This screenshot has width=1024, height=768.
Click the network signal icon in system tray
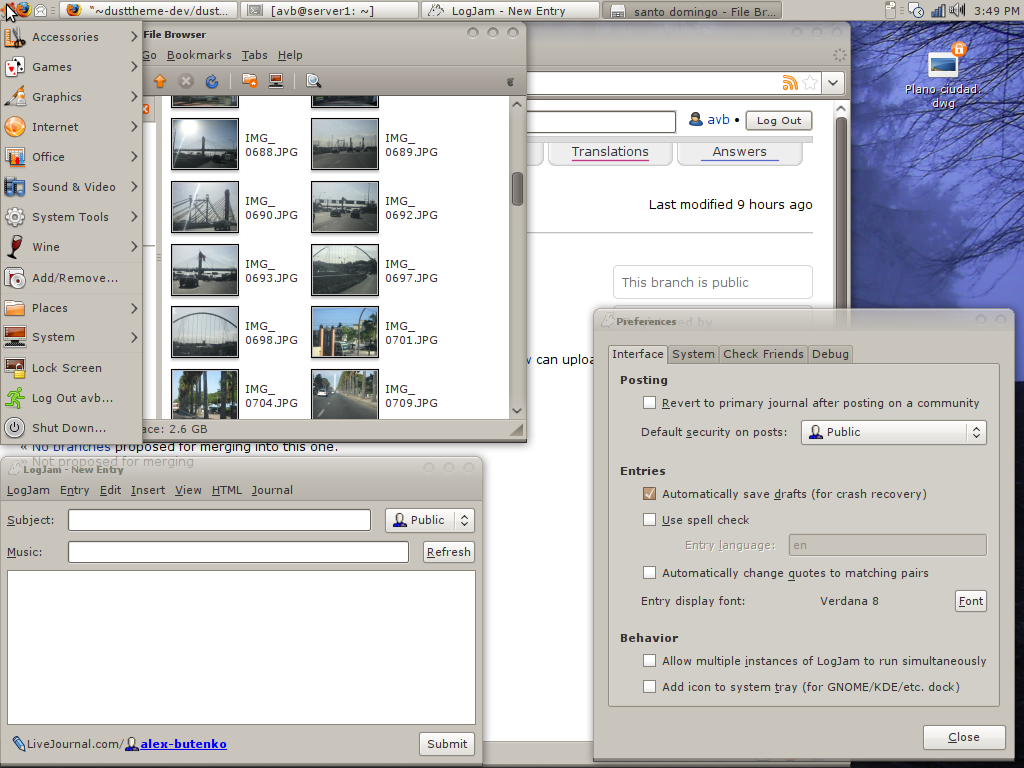(938, 10)
